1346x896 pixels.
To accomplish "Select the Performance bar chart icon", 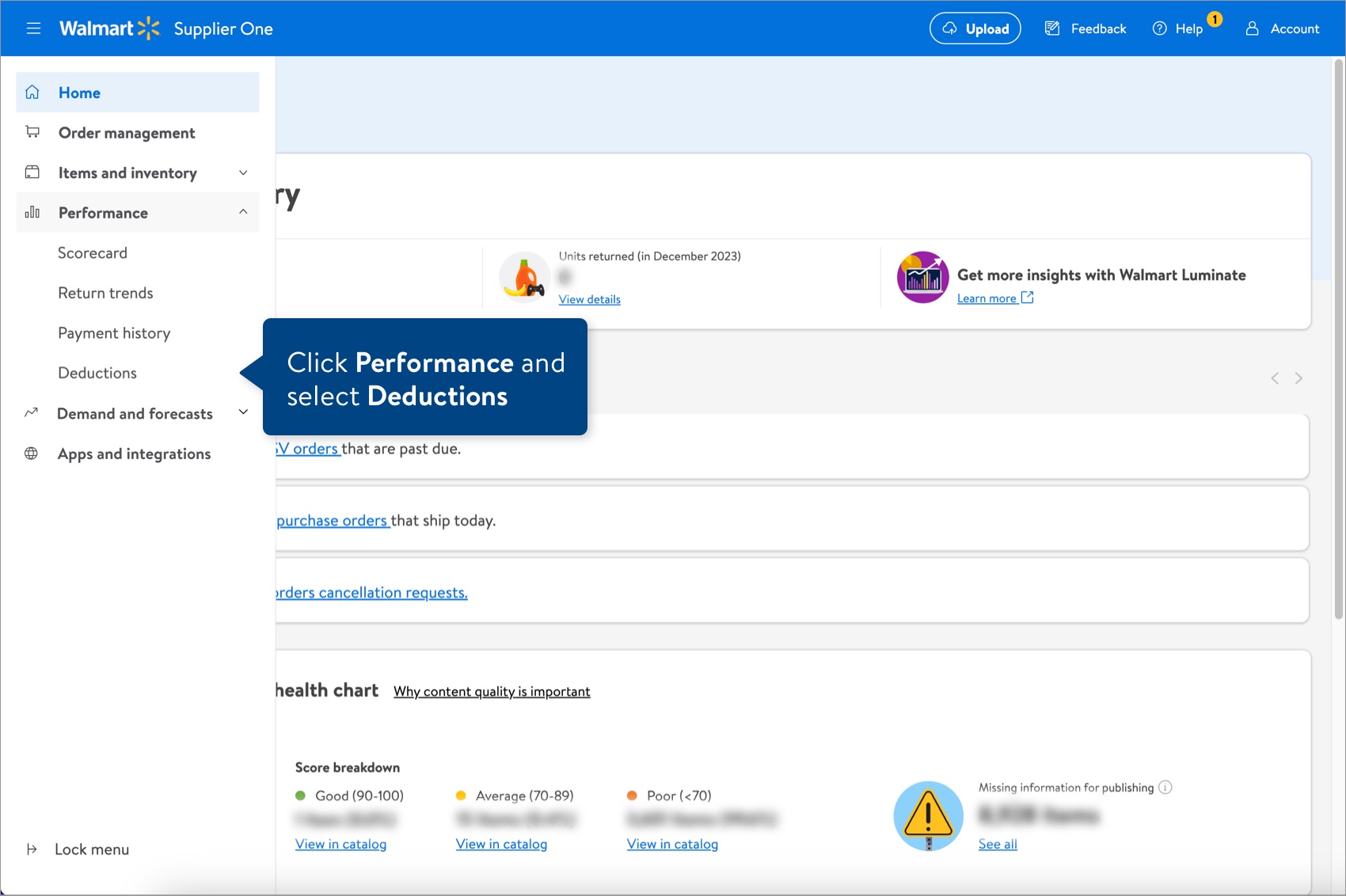I will coord(32,212).
